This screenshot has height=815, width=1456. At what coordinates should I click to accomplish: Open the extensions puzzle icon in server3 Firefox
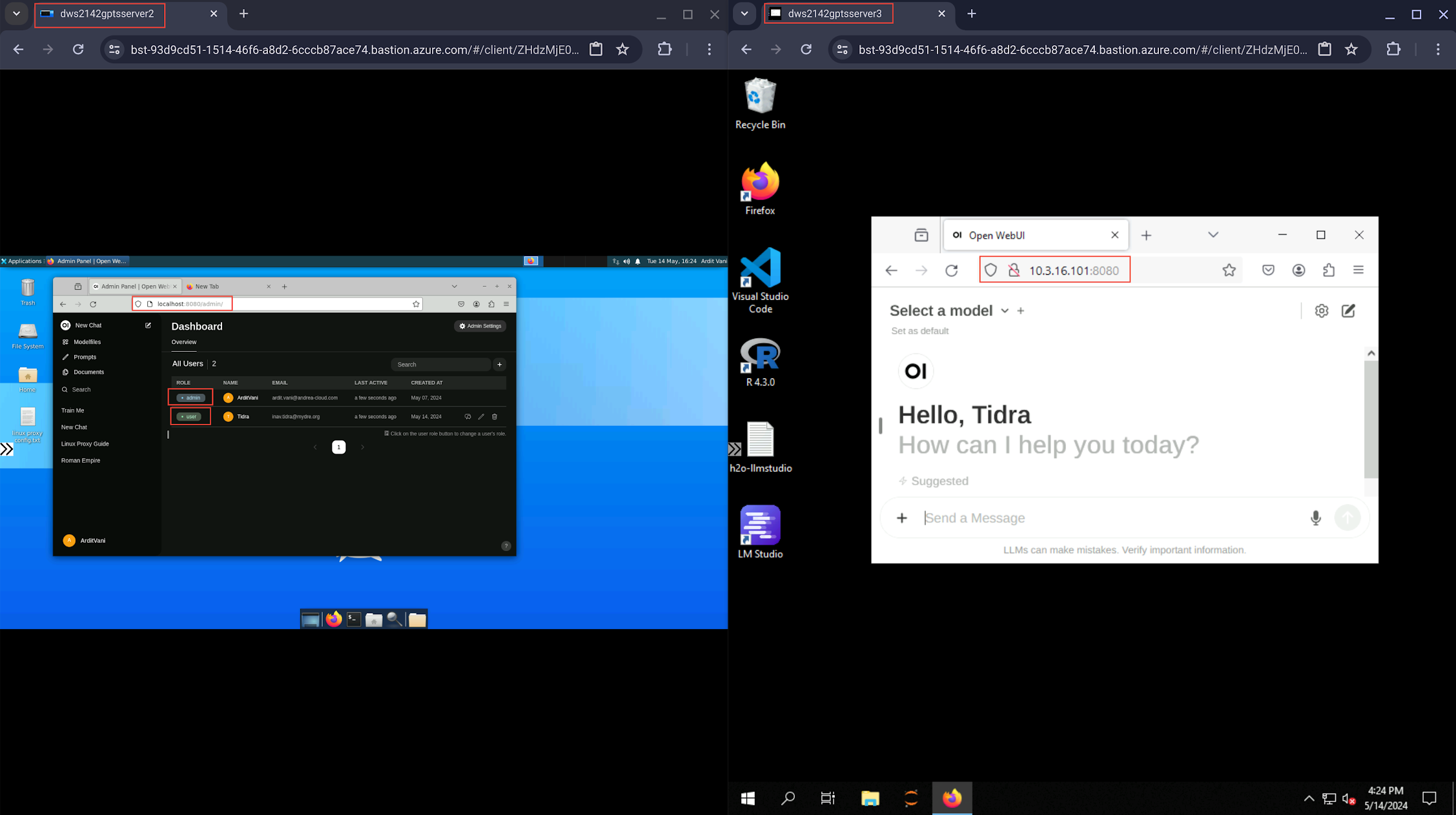click(1329, 270)
